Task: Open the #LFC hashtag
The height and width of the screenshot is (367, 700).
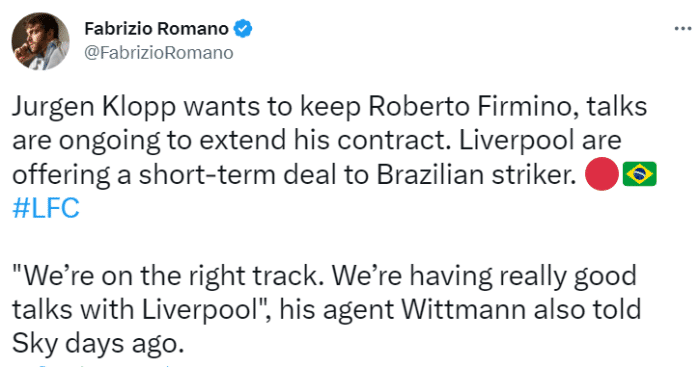Action: pos(46,208)
